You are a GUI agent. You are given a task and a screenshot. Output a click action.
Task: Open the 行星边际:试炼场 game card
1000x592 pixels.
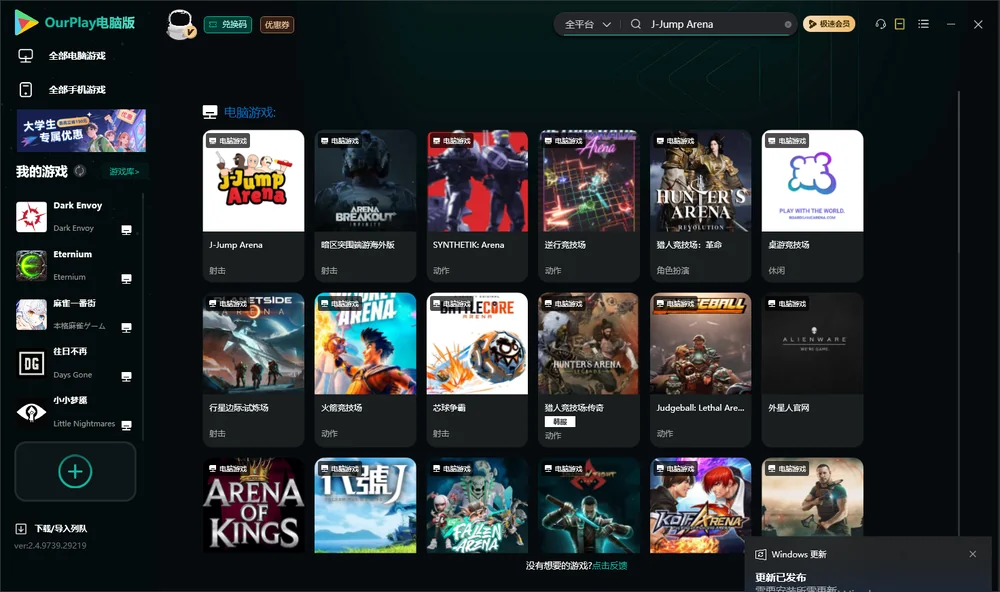click(x=253, y=369)
